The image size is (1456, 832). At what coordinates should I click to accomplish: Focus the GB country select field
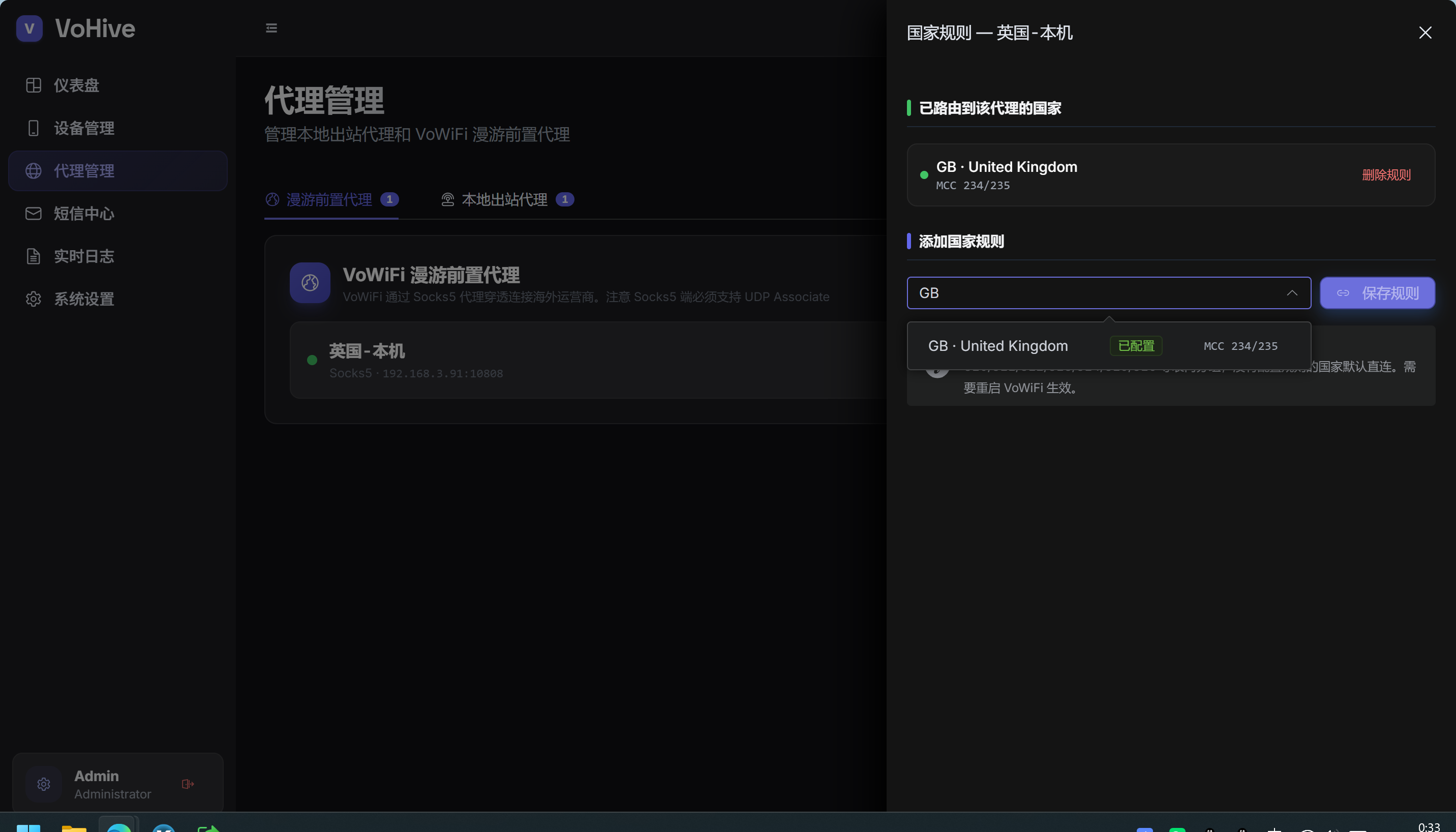click(1109, 293)
